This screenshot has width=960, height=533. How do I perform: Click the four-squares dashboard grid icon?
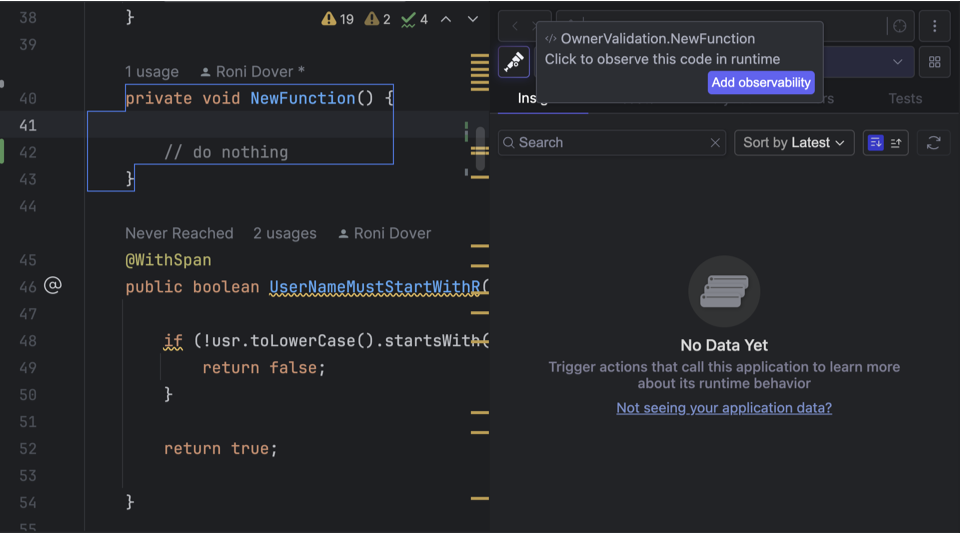[934, 62]
